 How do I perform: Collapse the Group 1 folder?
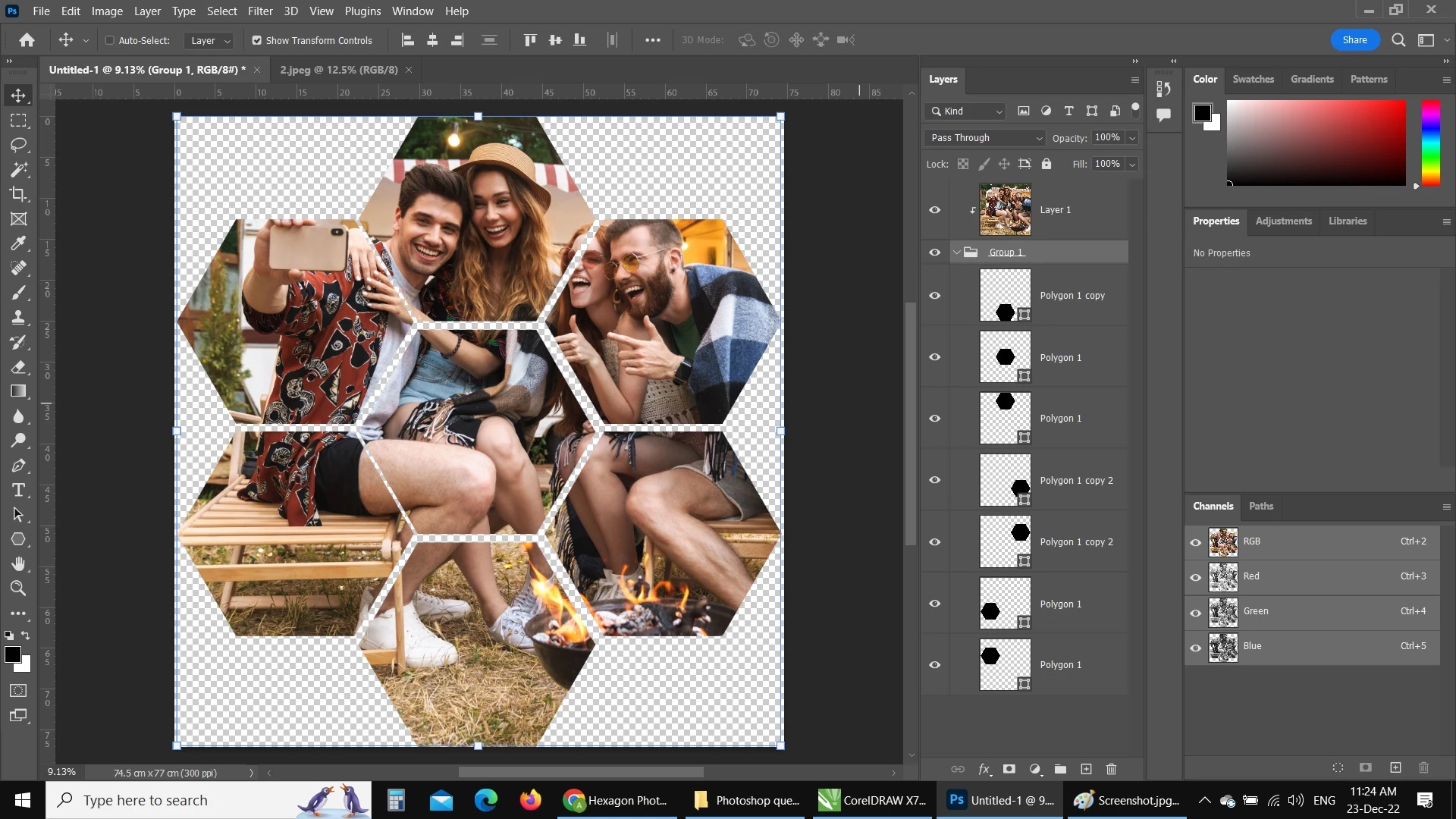pos(957,253)
